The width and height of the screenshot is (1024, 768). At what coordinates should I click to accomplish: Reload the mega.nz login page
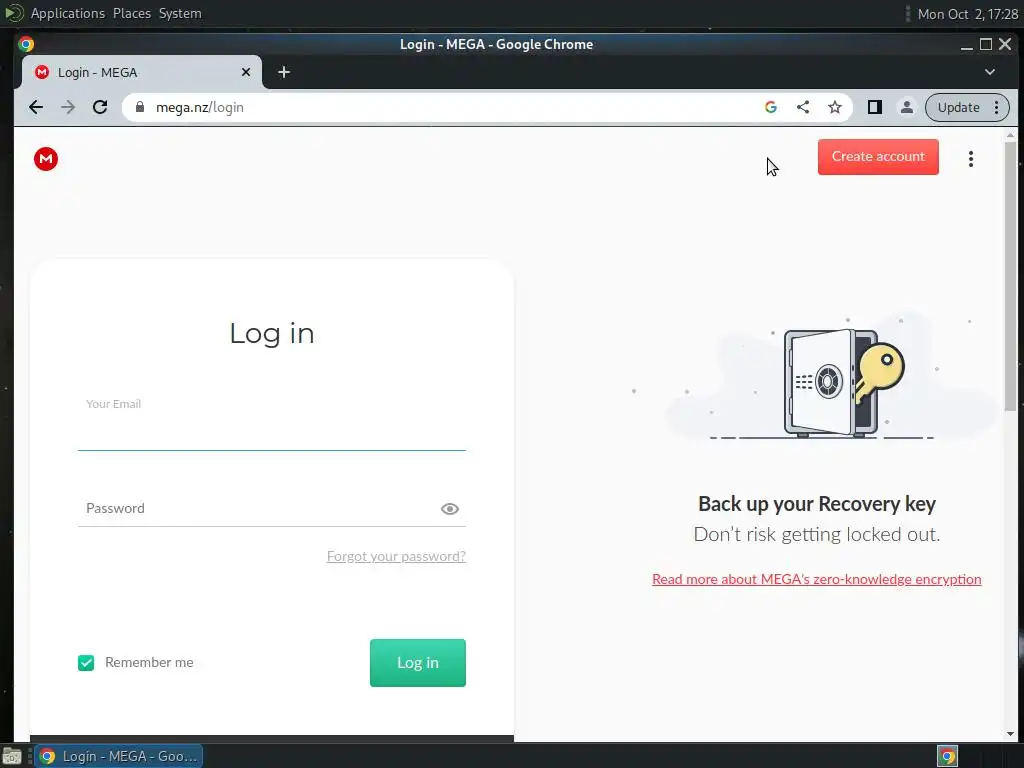point(100,107)
